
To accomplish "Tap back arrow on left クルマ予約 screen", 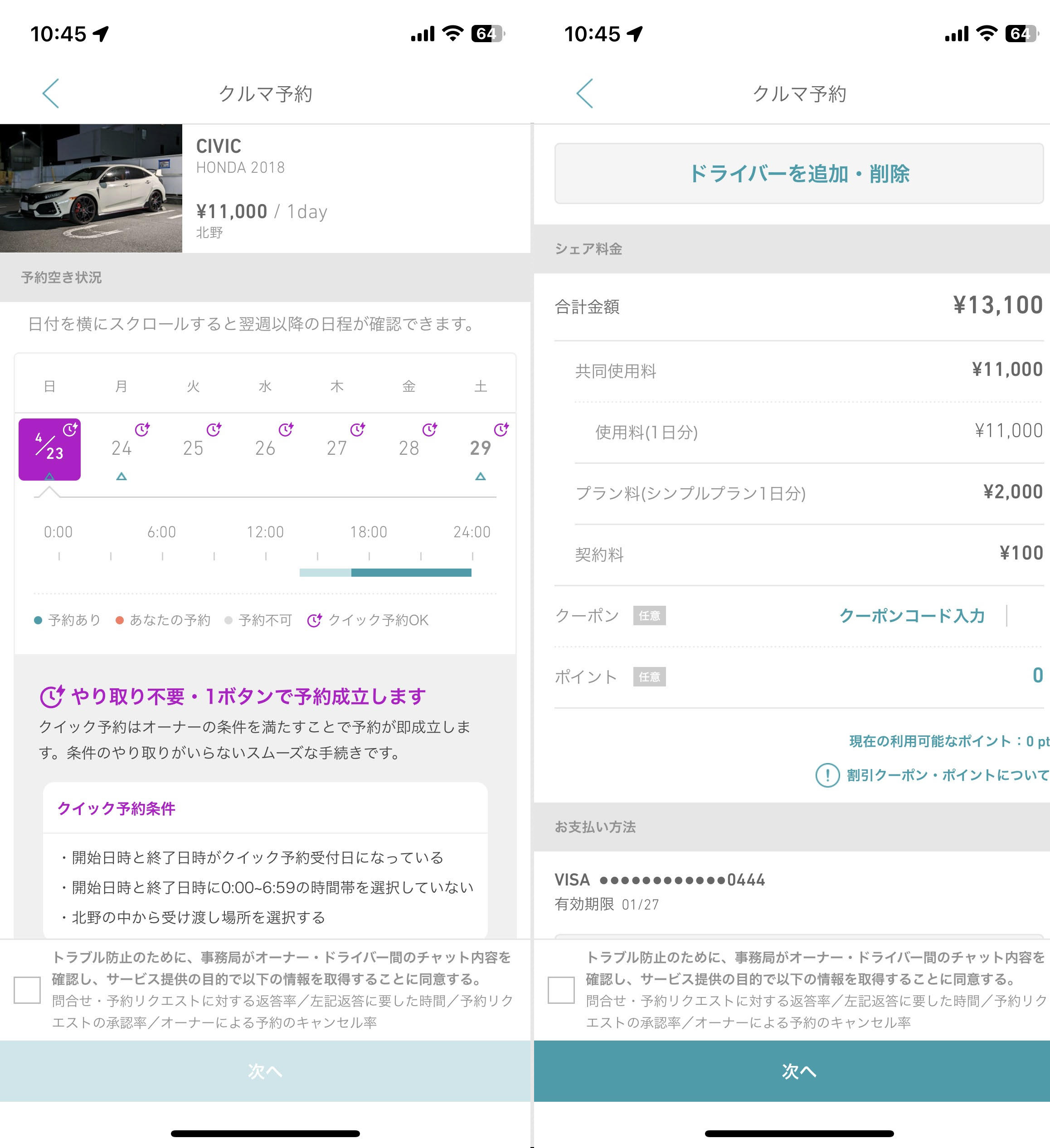I will tap(51, 93).
